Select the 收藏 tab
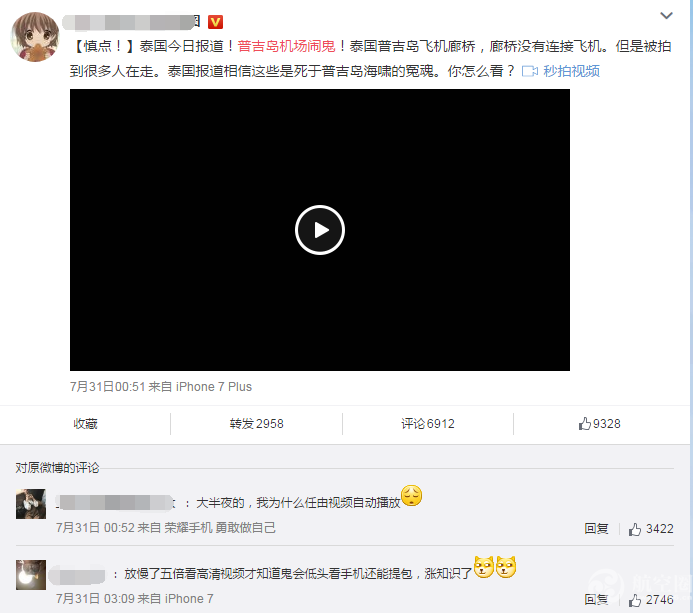 point(85,423)
